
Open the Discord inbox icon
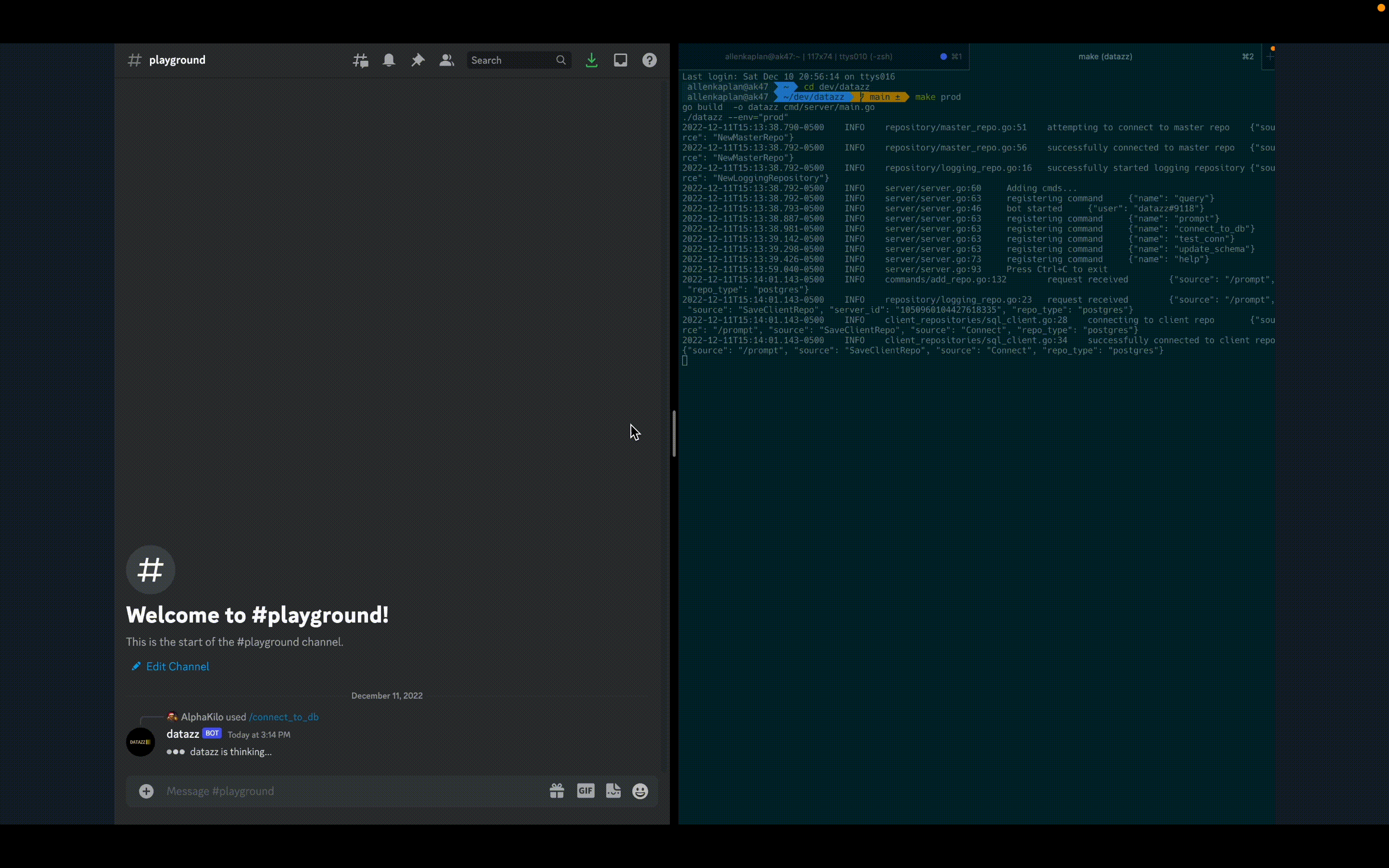pyautogui.click(x=620, y=60)
